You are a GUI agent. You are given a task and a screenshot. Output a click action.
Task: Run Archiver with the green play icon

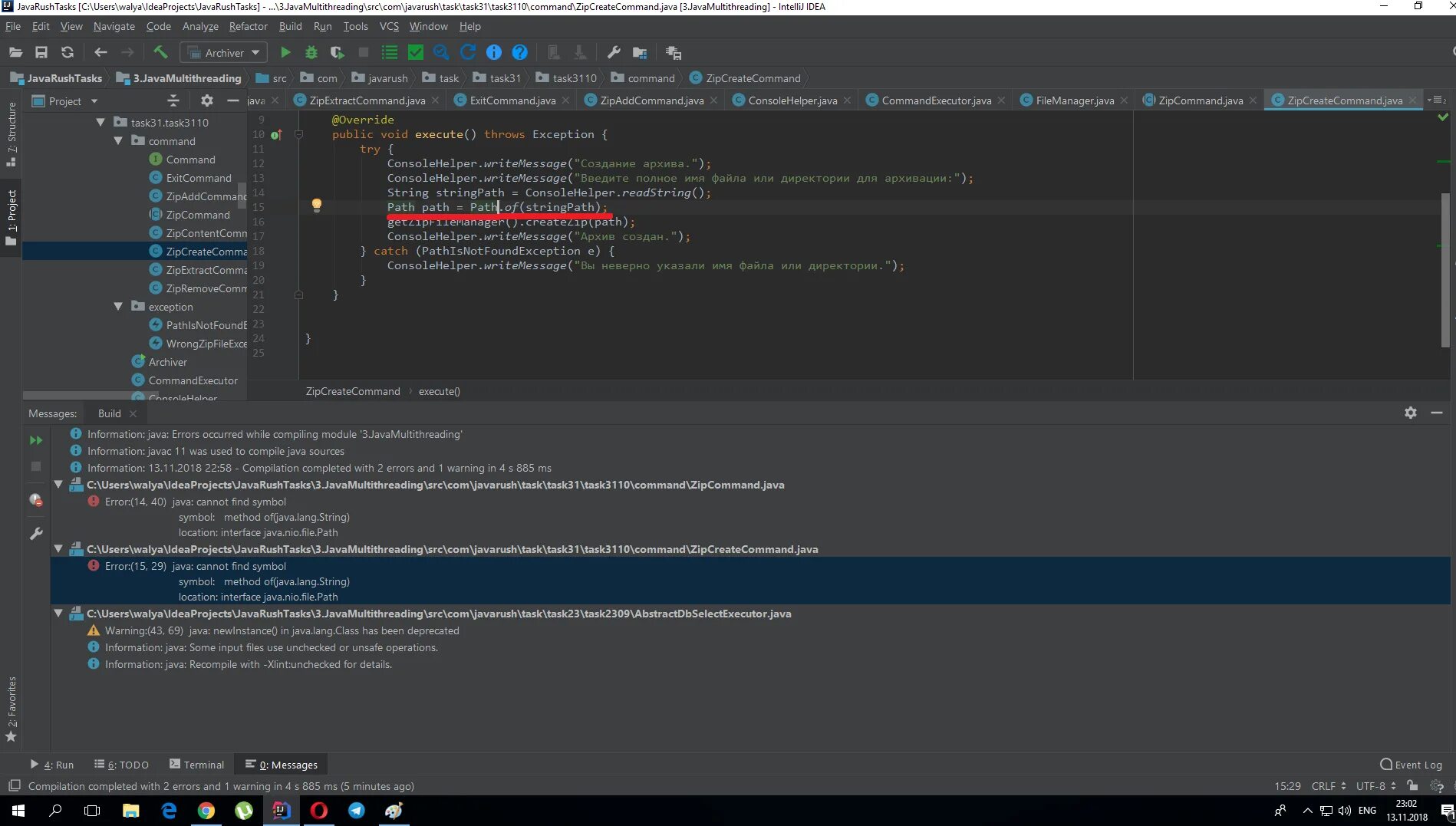(x=285, y=52)
